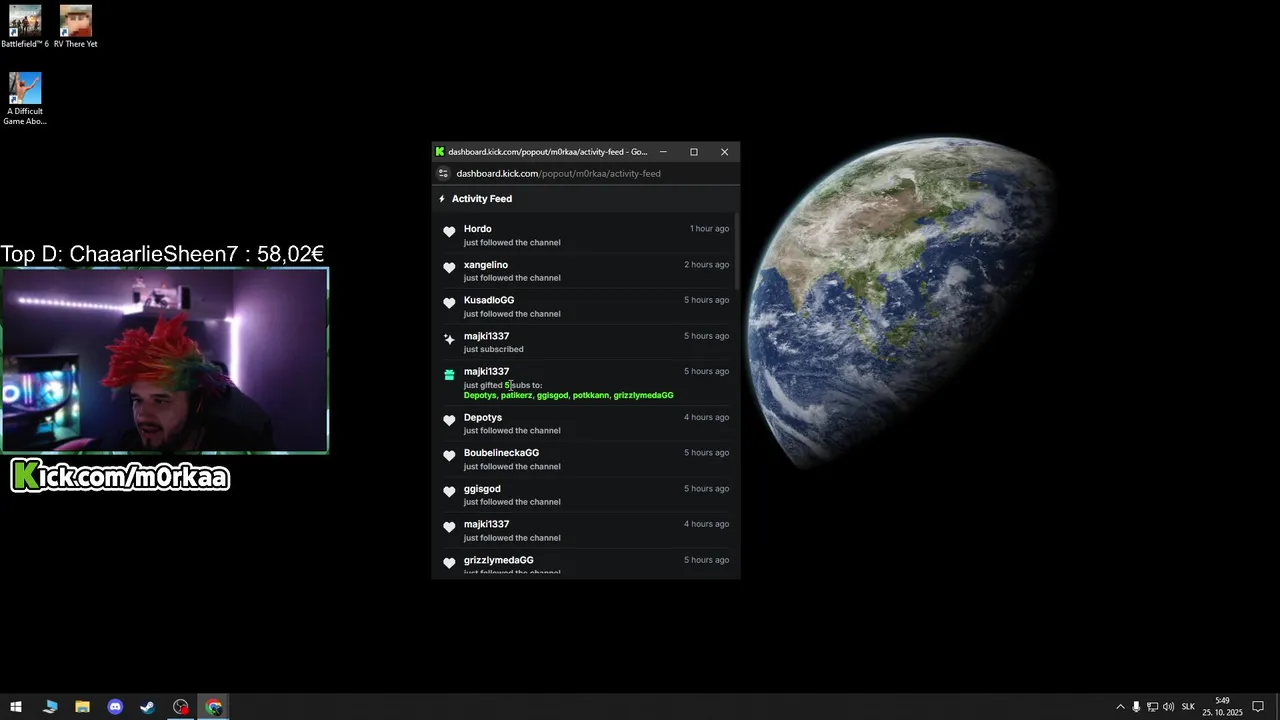Click the green gifted recipients list
1280x720 pixels.
[x=568, y=395]
